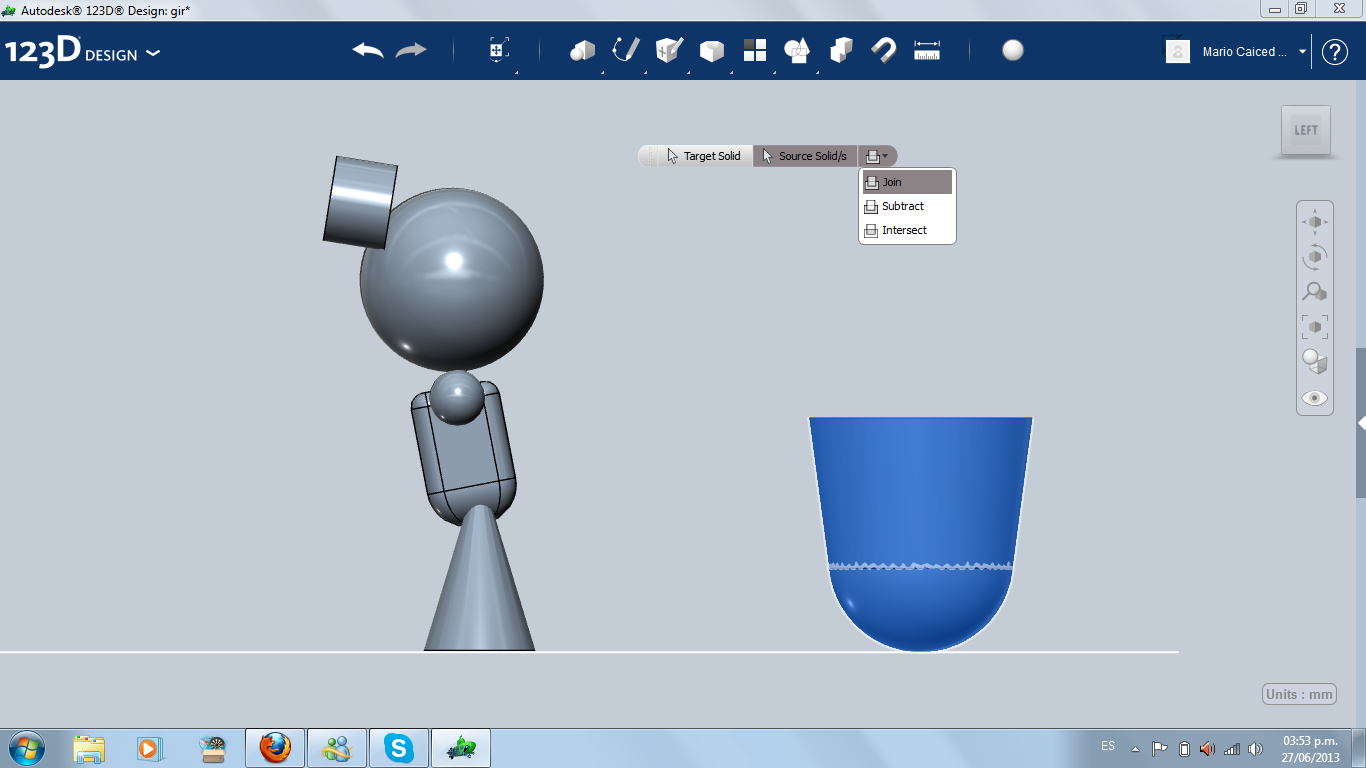
Task: Open the Transform tool in the toolbar
Action: (499, 50)
